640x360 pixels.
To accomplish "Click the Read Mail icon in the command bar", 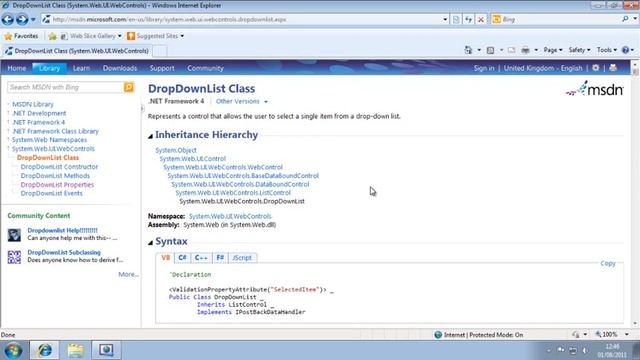I will (x=511, y=50).
